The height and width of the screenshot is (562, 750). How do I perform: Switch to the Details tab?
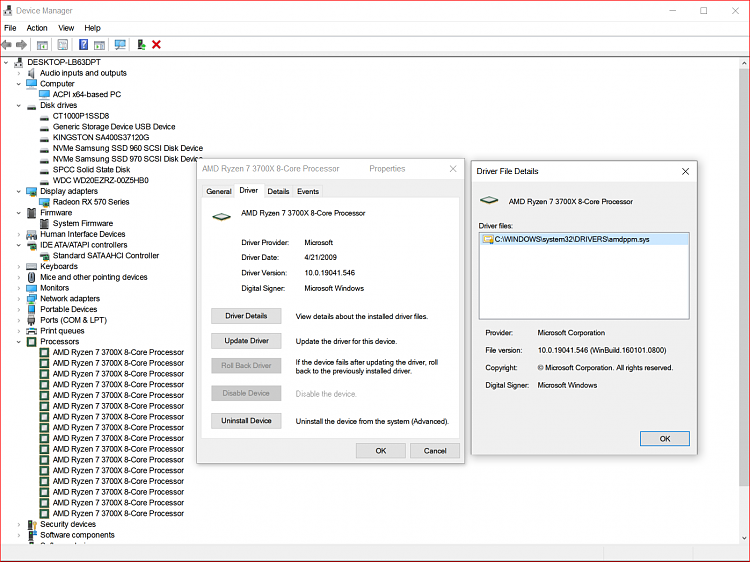(x=278, y=191)
